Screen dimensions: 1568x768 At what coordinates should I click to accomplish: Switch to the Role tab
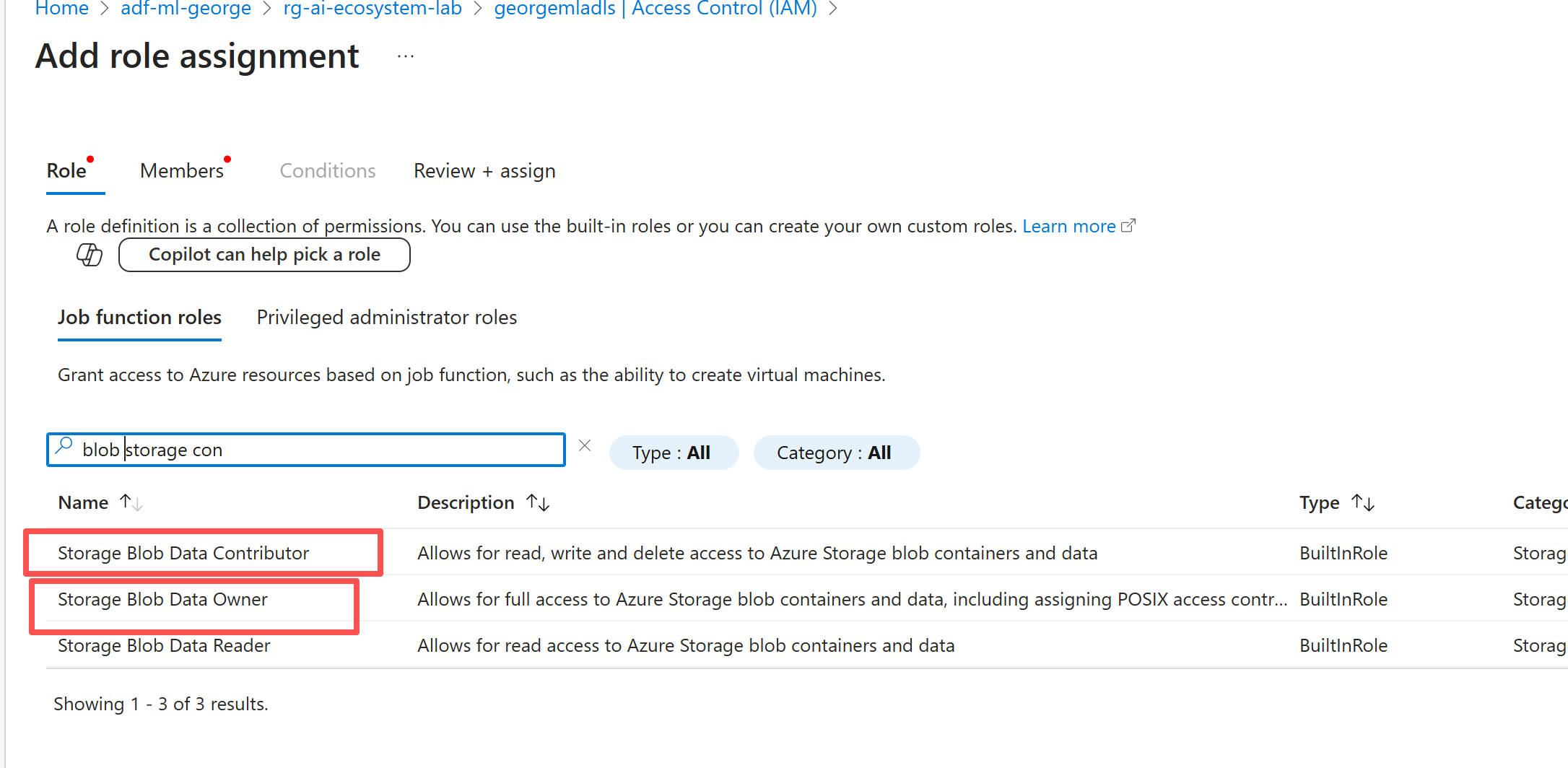pyautogui.click(x=66, y=171)
